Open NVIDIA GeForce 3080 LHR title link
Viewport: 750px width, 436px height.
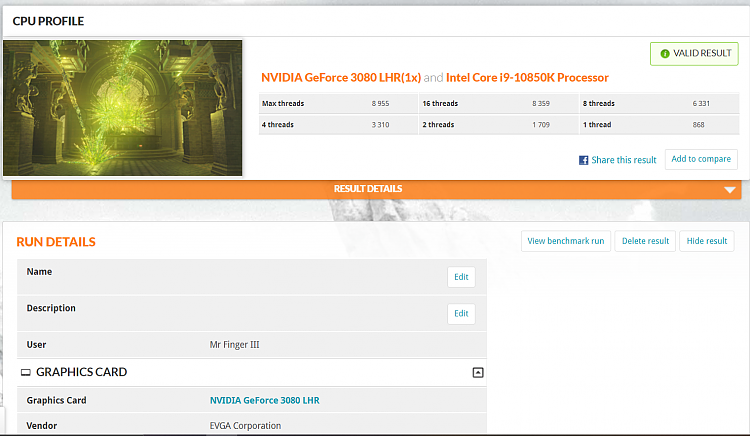click(x=341, y=77)
